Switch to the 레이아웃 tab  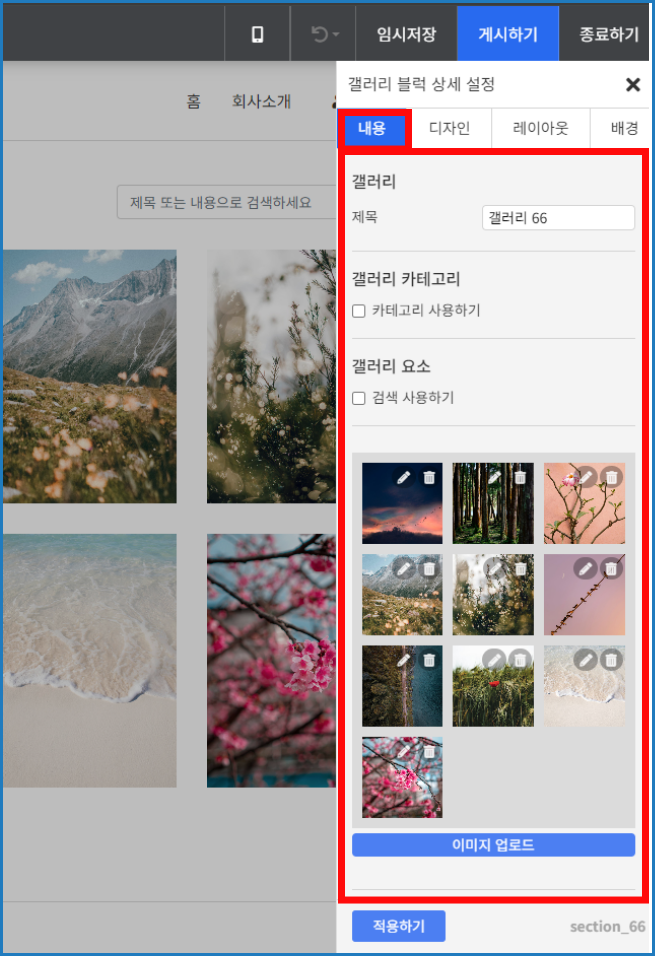(x=540, y=128)
